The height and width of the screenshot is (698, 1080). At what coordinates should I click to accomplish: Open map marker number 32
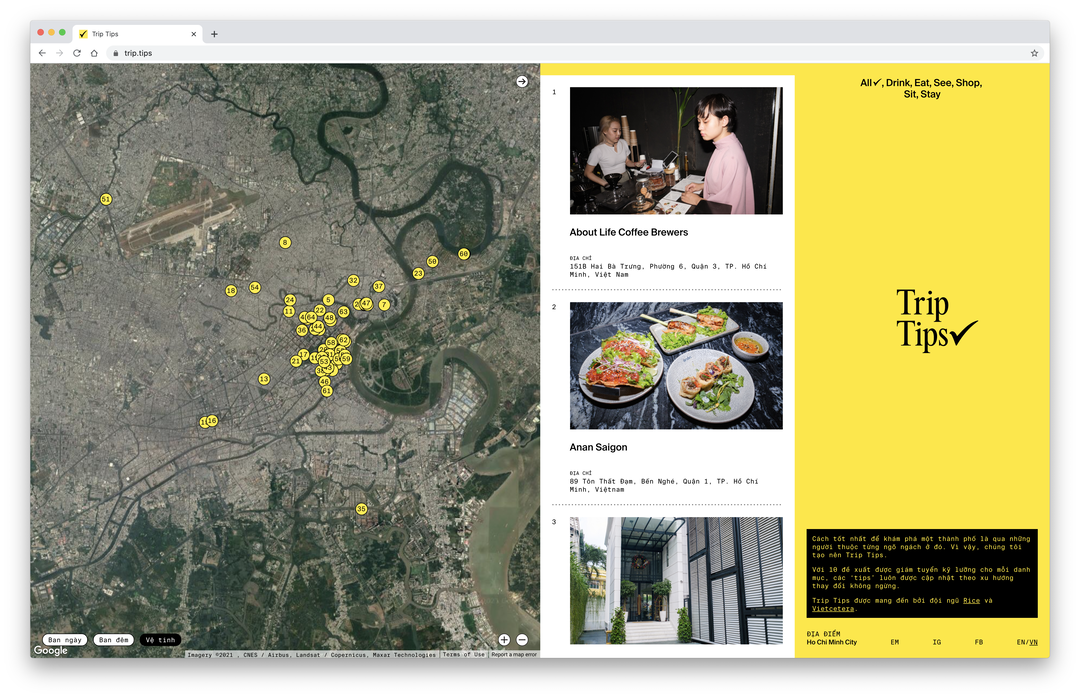tap(353, 280)
